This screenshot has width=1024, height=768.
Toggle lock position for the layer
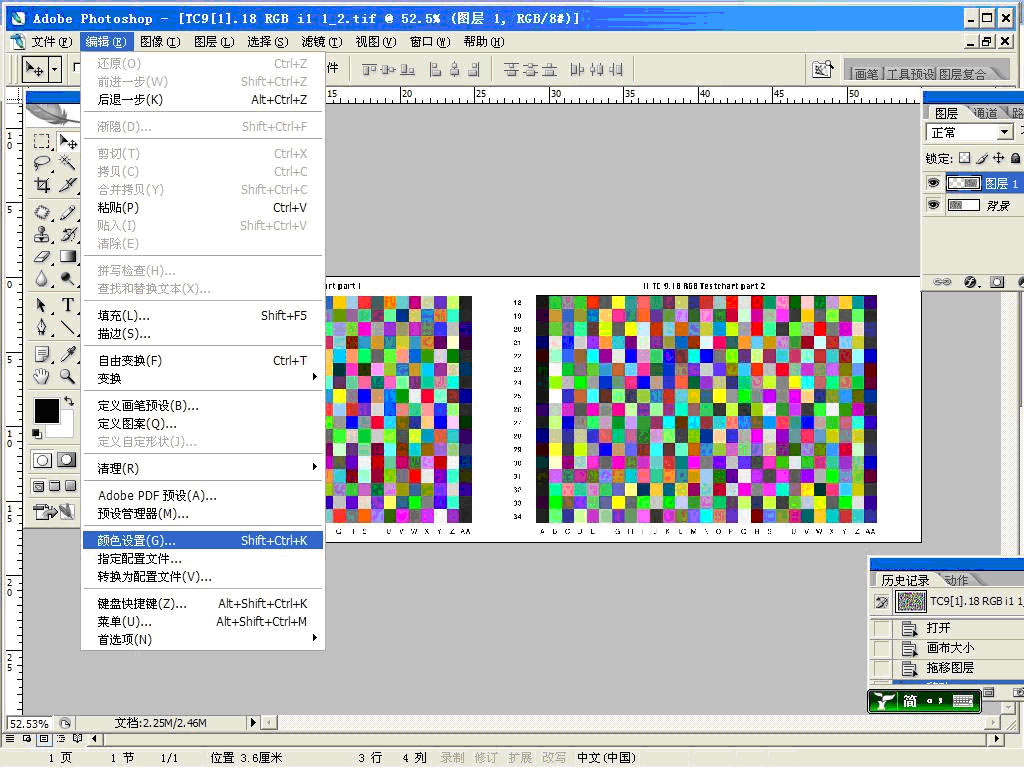pos(999,157)
